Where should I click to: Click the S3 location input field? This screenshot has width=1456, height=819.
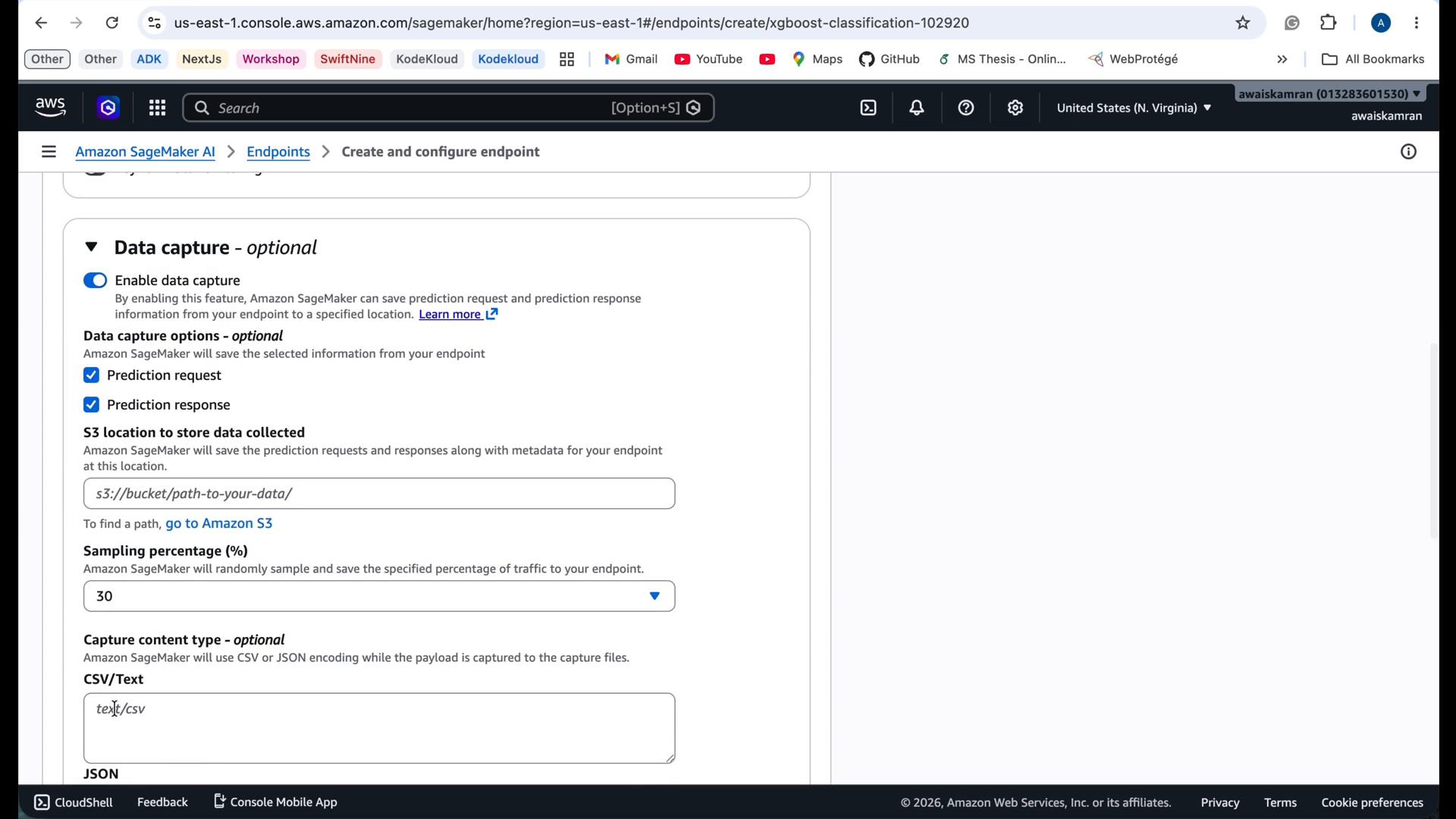379,494
